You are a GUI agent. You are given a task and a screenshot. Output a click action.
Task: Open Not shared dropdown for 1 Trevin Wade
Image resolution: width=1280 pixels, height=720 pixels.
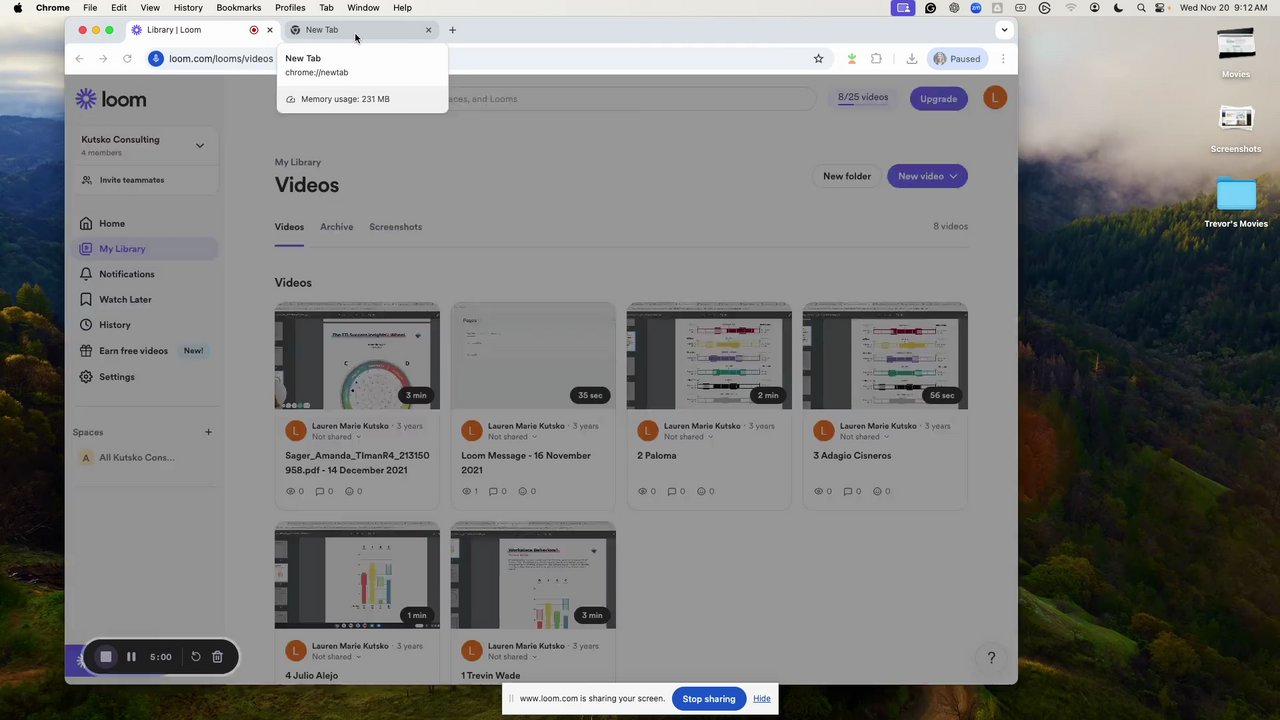[513, 657]
